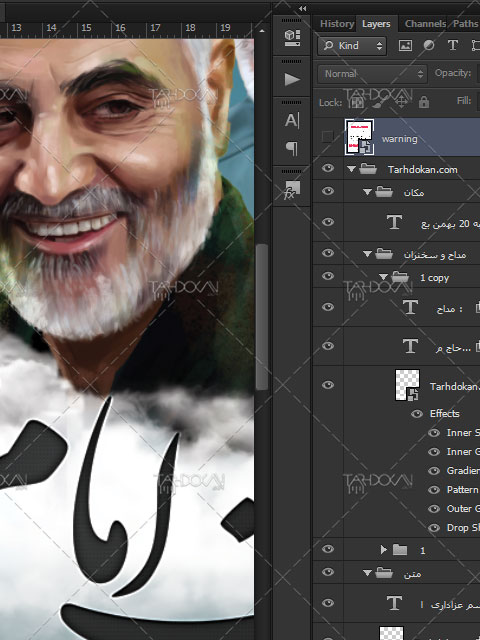Click the scroll up arrow above canvas
This screenshot has height=640, width=480.
point(262,31)
